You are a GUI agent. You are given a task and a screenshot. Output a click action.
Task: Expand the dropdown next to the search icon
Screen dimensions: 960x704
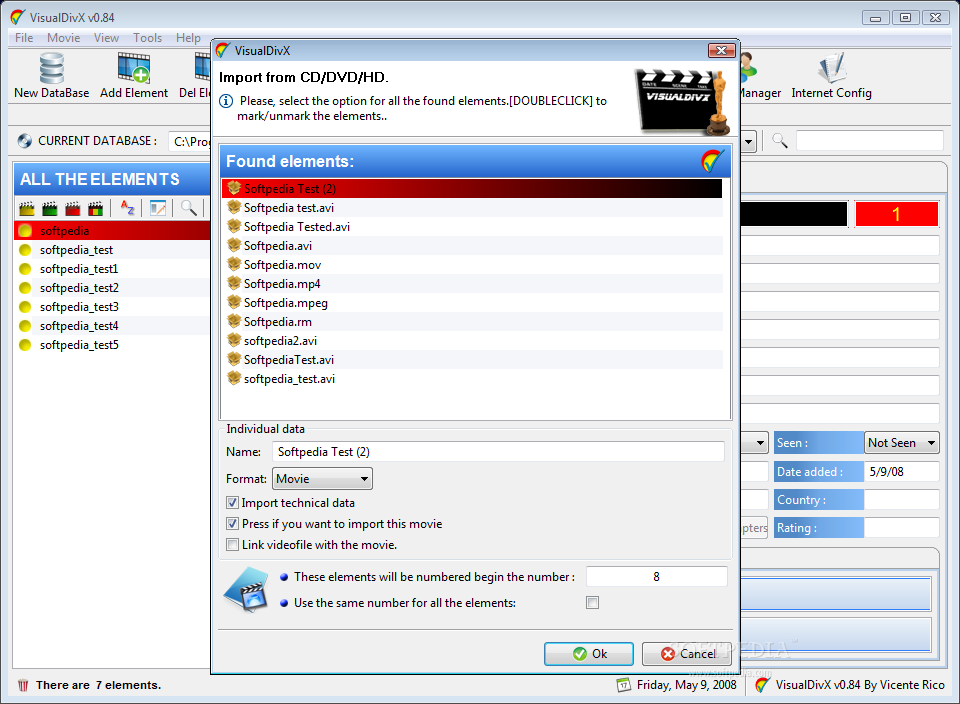pyautogui.click(x=748, y=141)
